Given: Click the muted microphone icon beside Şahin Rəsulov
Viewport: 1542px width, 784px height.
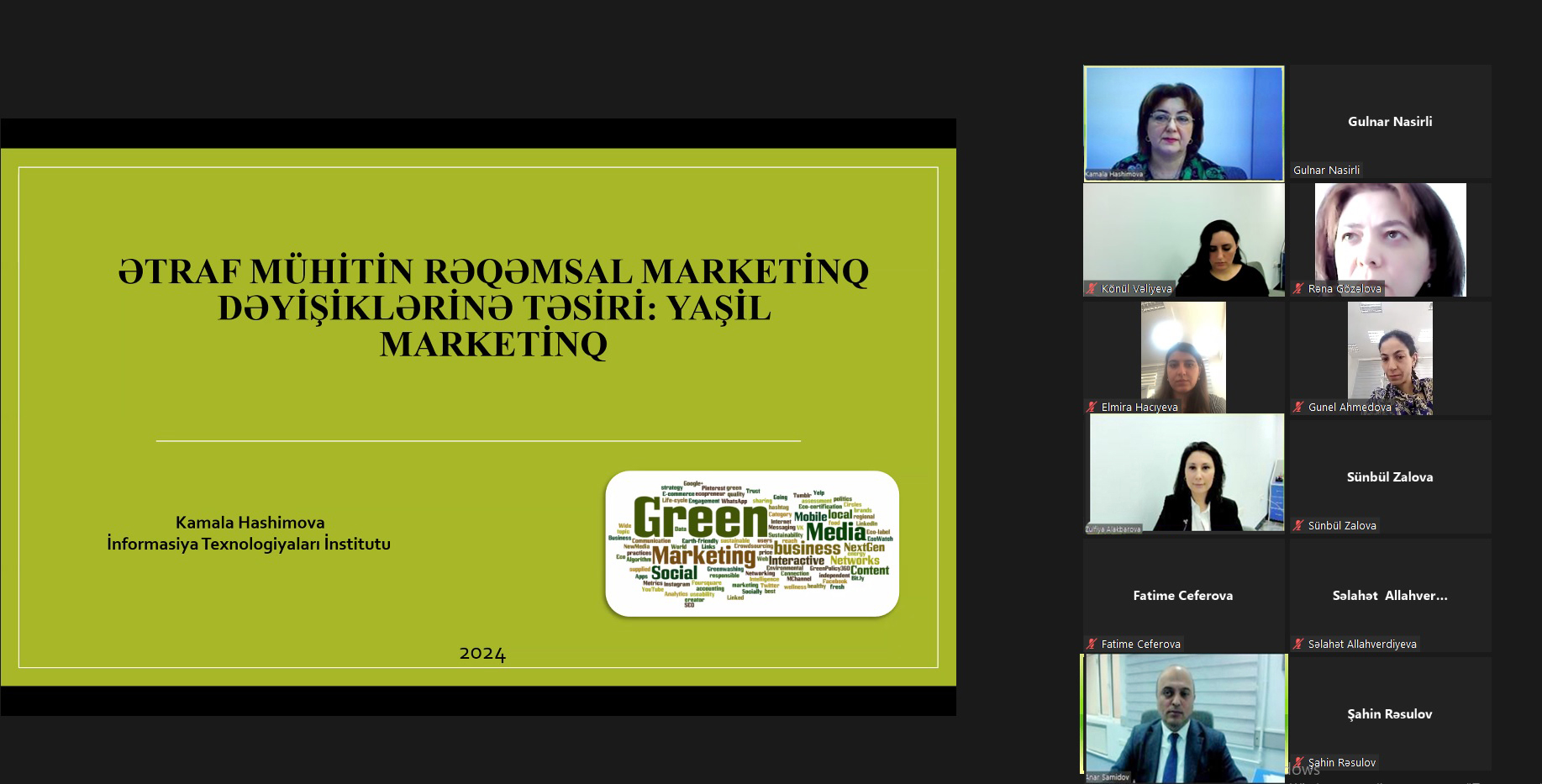Looking at the screenshot, I should pos(1299,762).
